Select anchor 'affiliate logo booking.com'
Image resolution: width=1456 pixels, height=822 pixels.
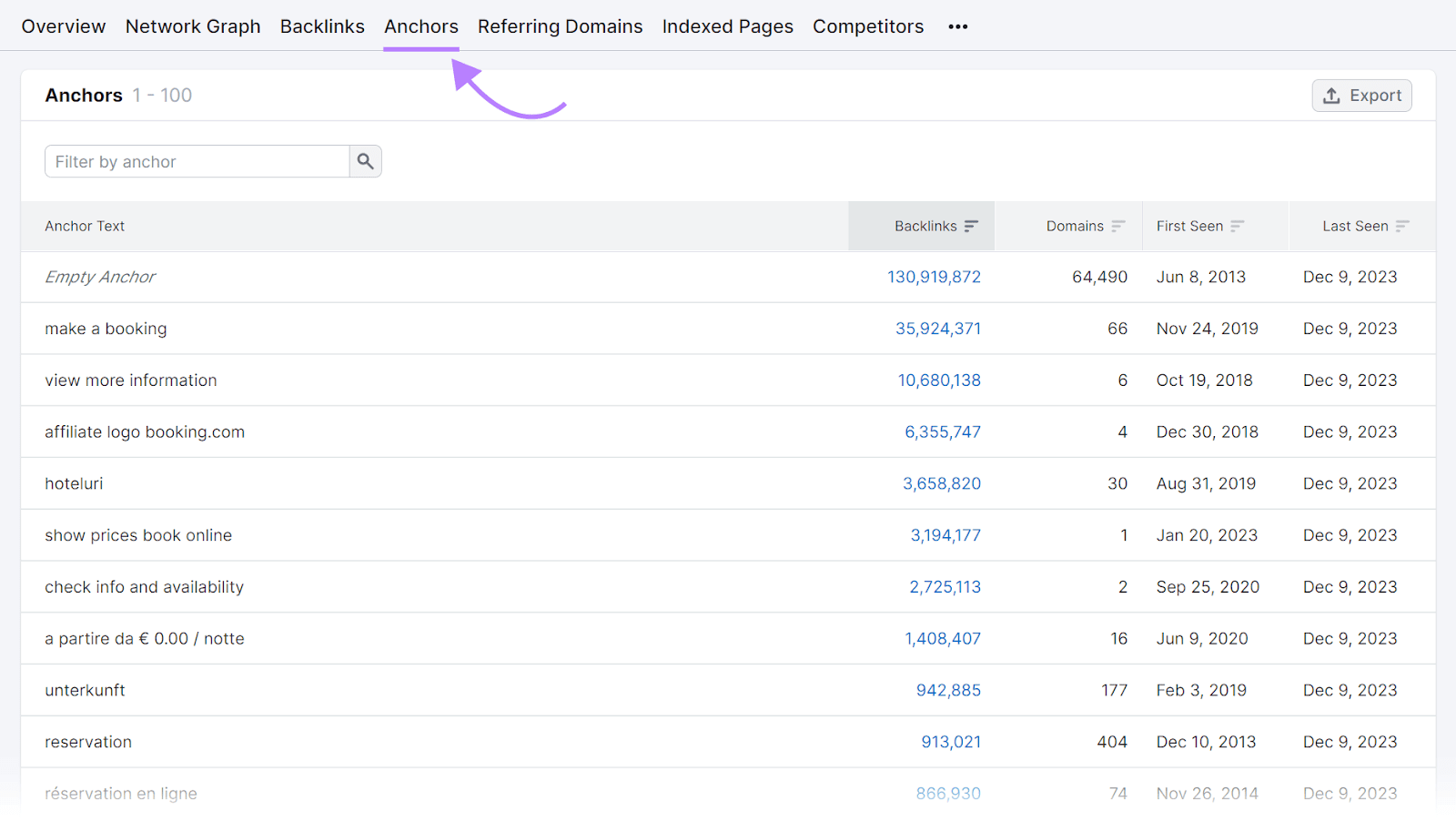click(145, 432)
